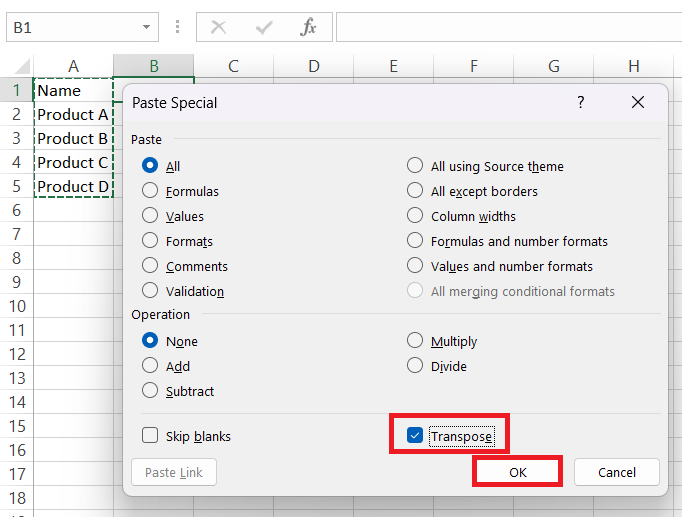682x517 pixels.
Task: Select column D header
Action: click(x=314, y=66)
